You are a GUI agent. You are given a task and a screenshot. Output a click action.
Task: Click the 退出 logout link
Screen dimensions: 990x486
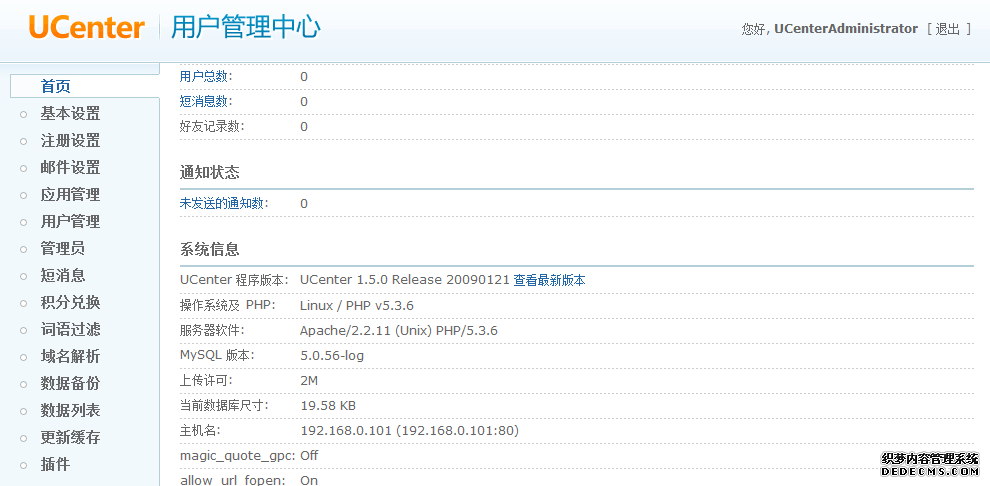pyautogui.click(x=948, y=29)
